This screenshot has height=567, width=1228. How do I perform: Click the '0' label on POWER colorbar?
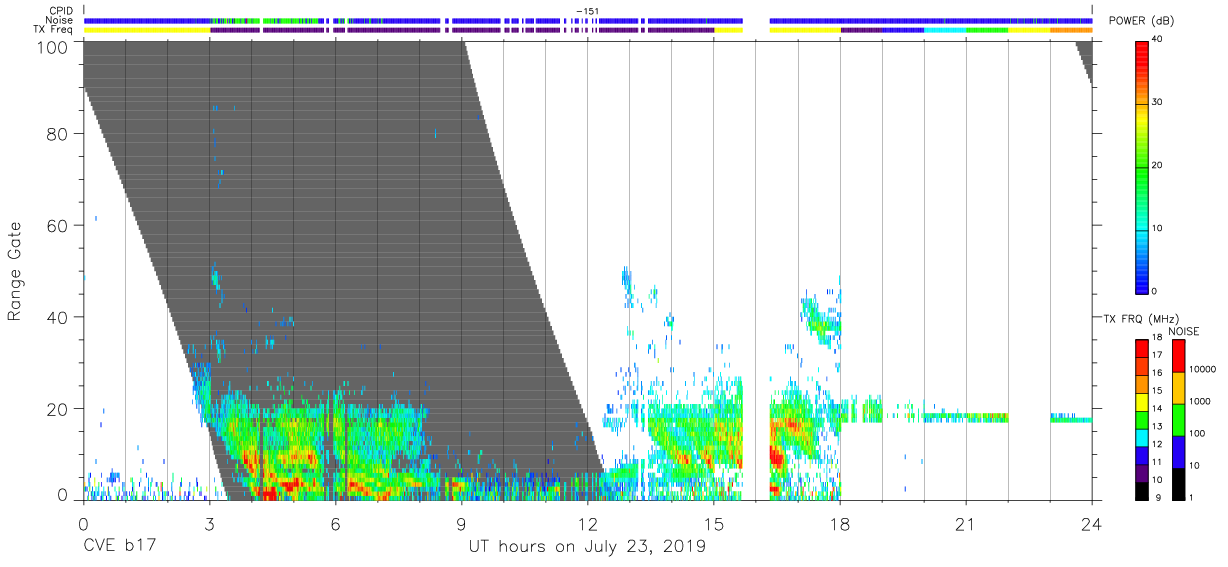point(1155,291)
